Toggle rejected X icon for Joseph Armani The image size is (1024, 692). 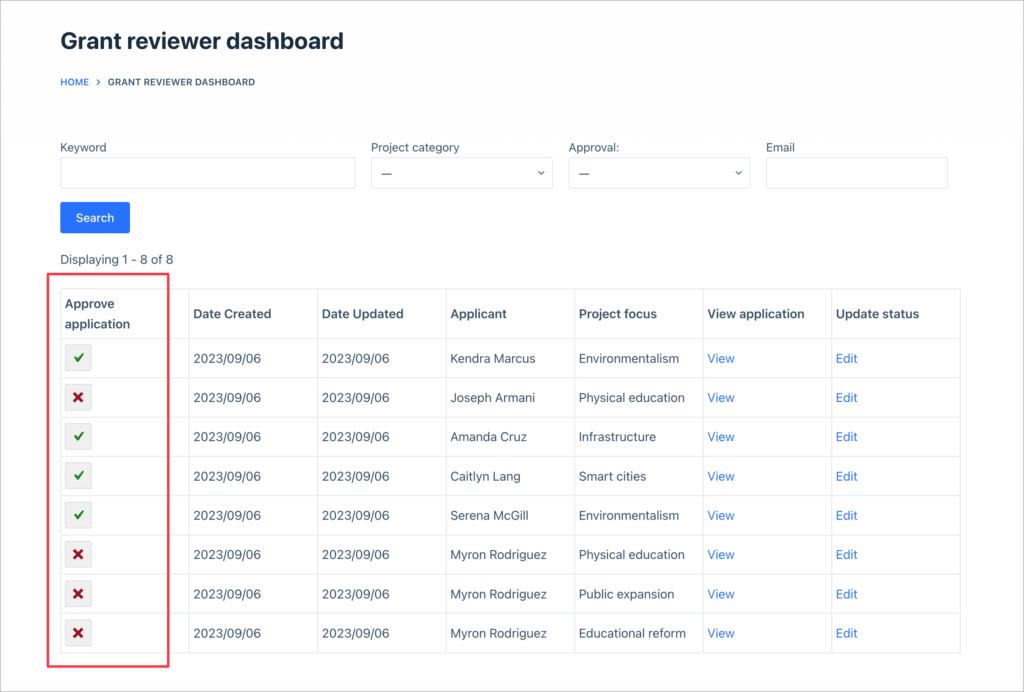click(78, 397)
